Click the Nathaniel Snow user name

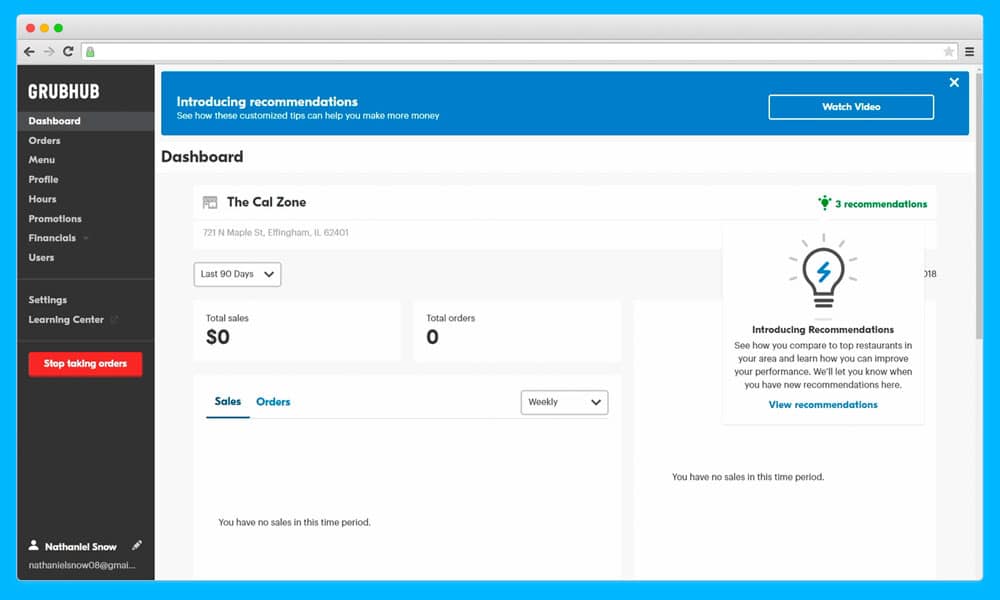[80, 547]
